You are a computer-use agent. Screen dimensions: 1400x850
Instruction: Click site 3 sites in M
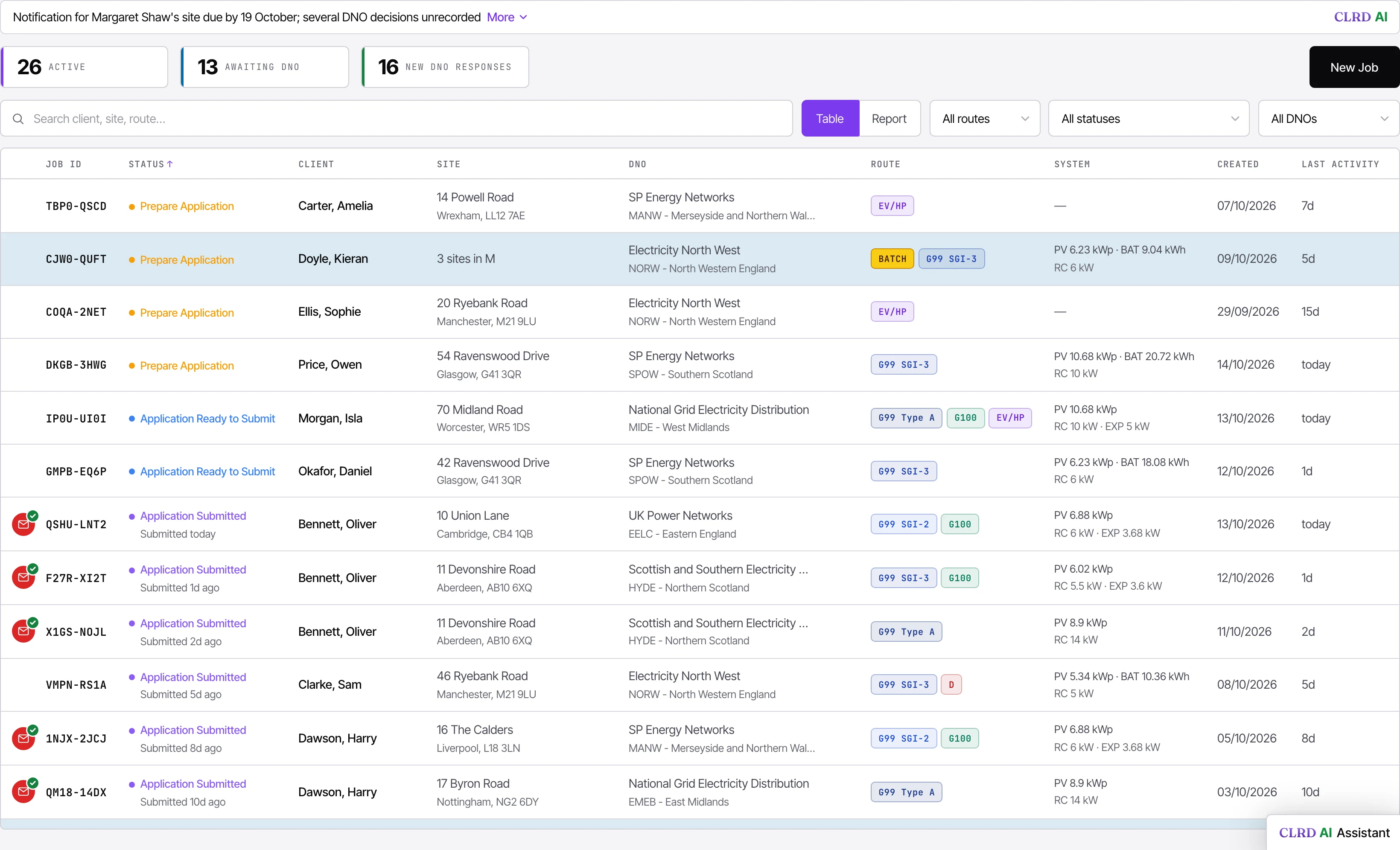click(x=466, y=259)
